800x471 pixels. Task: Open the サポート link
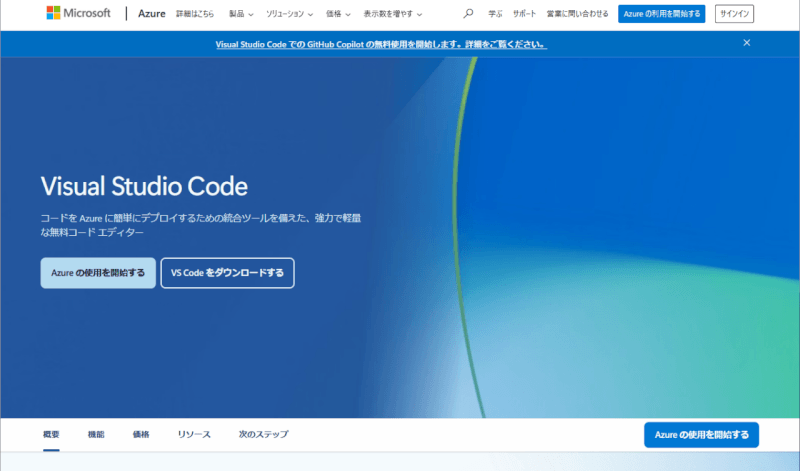(524, 14)
